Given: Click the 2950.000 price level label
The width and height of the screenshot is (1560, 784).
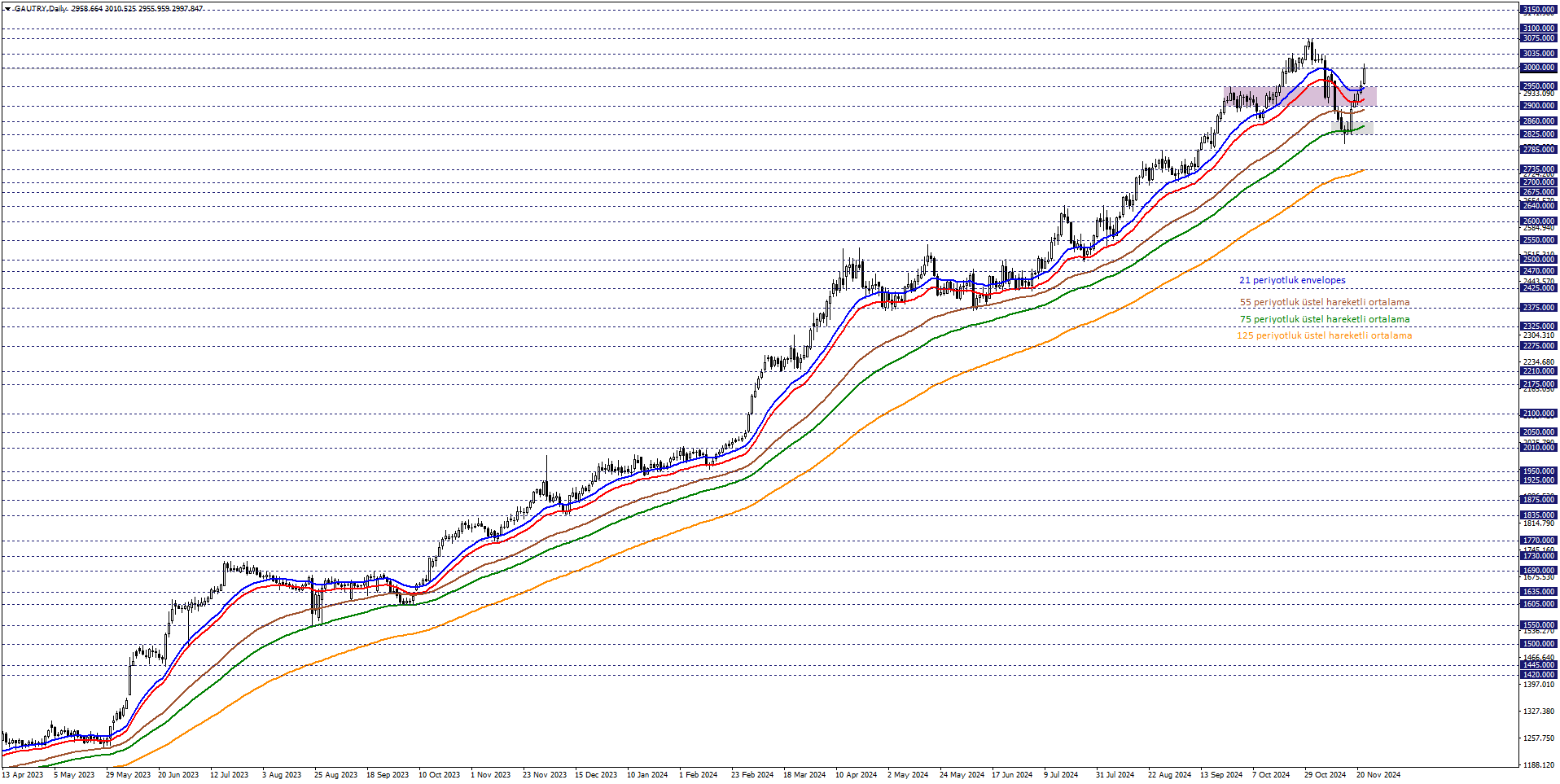Looking at the screenshot, I should 1538,86.
